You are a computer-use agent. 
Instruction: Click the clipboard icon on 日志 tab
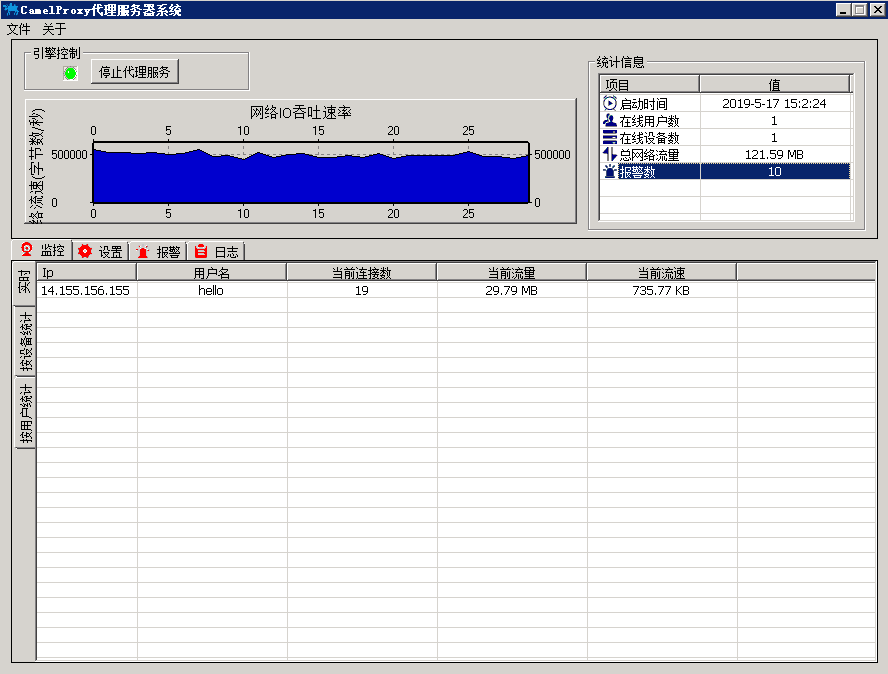click(200, 251)
